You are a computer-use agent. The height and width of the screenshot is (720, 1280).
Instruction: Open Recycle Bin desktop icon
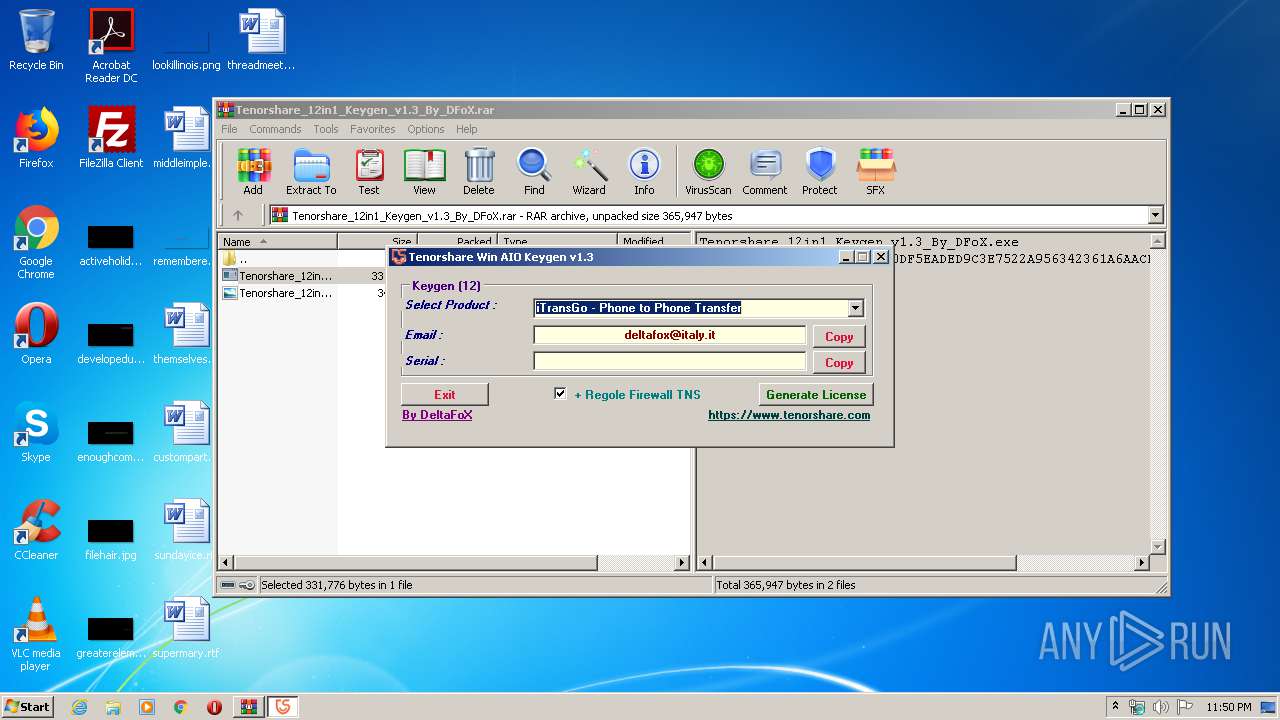click(x=36, y=41)
